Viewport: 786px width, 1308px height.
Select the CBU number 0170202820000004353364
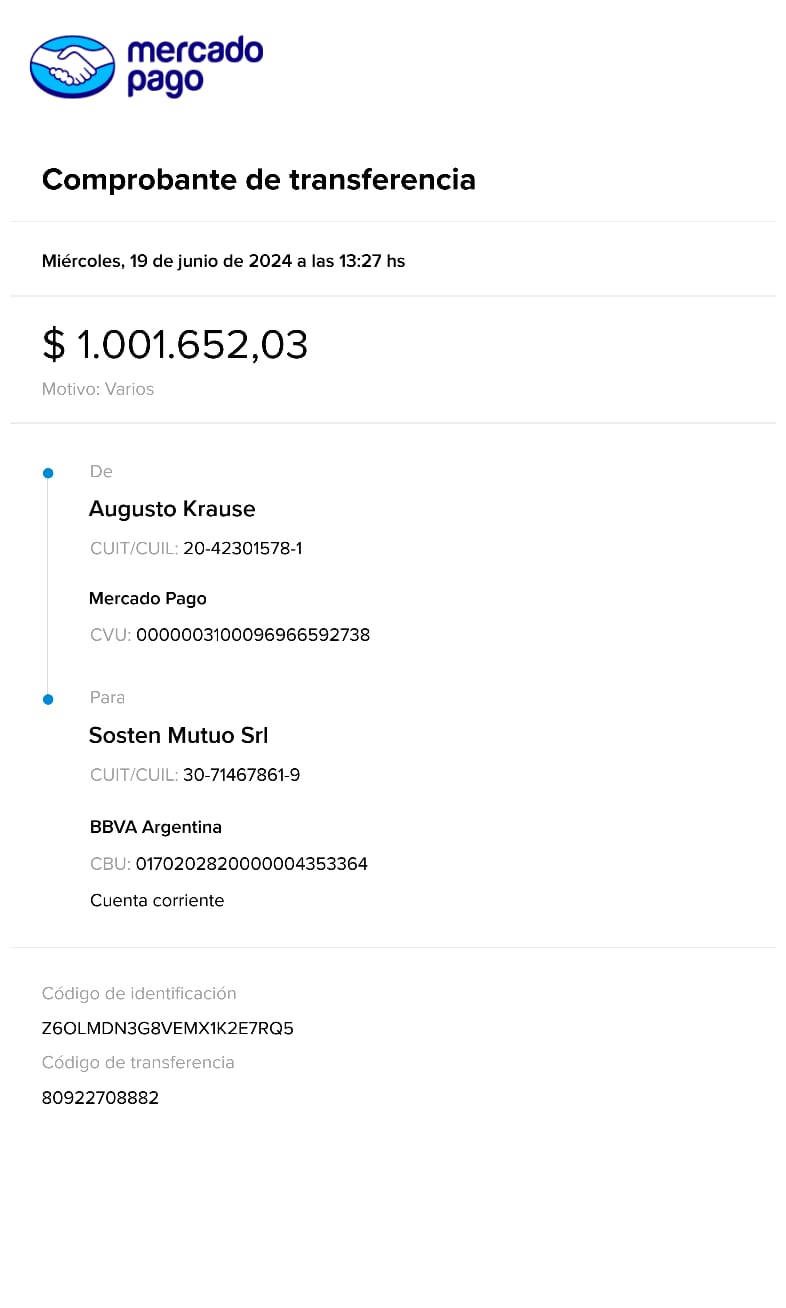[252, 864]
